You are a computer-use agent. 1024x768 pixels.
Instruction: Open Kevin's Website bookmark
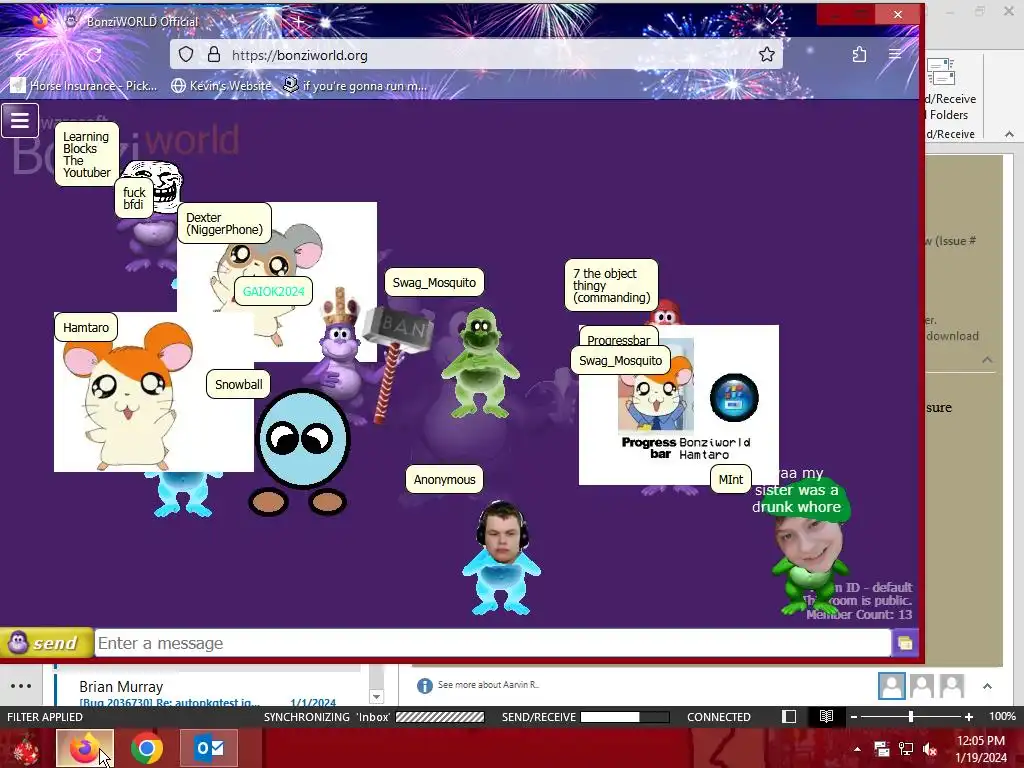pos(221,86)
